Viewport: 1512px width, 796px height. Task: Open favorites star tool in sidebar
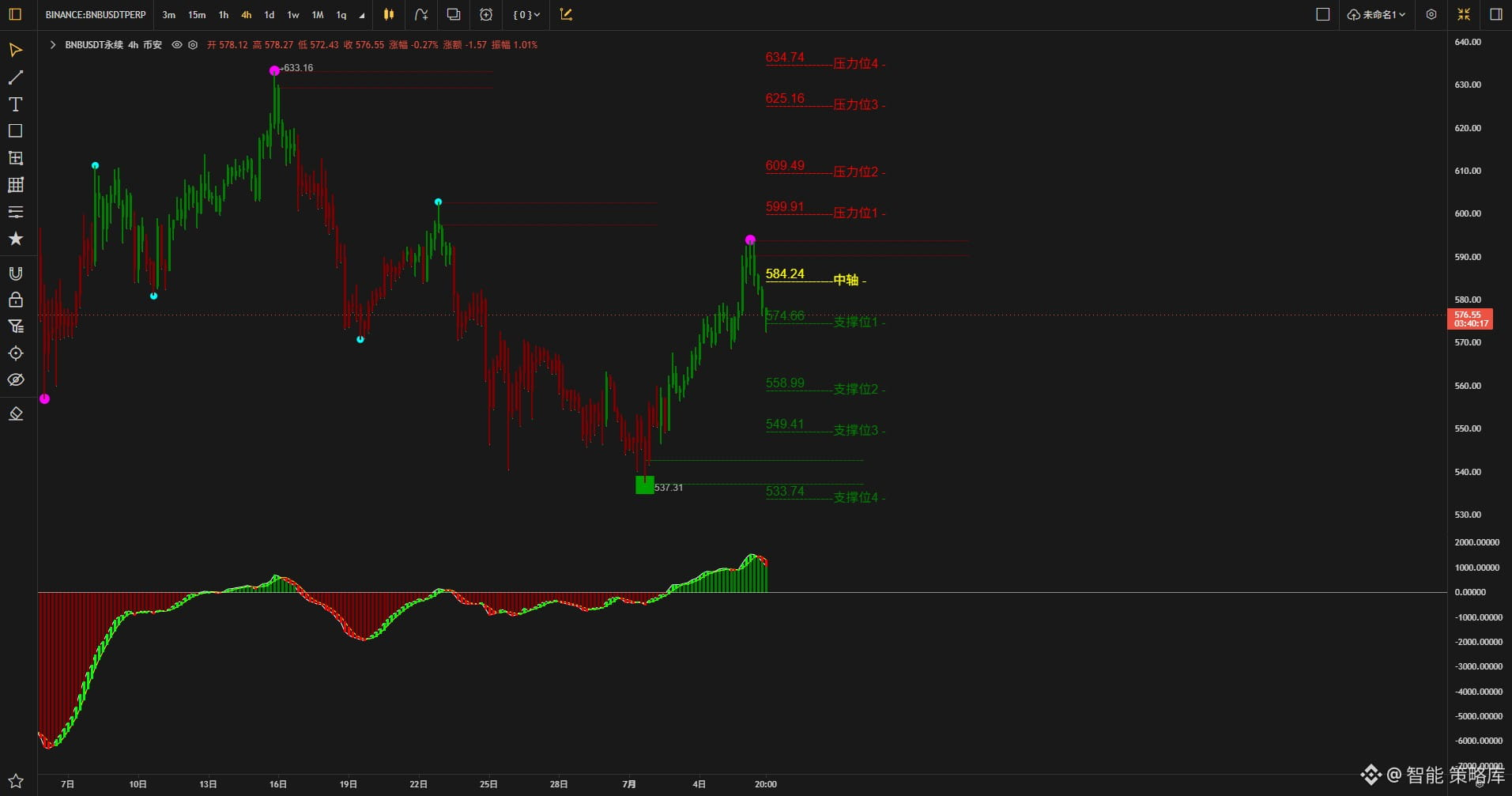pos(15,239)
